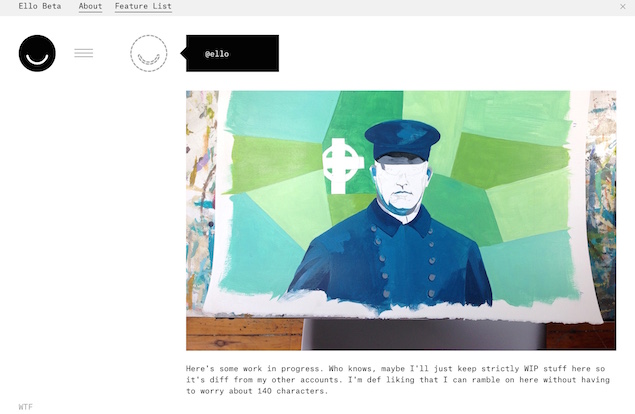Click the black Ello smiley logo
Viewport: 635px width, 414px height.
click(x=37, y=53)
